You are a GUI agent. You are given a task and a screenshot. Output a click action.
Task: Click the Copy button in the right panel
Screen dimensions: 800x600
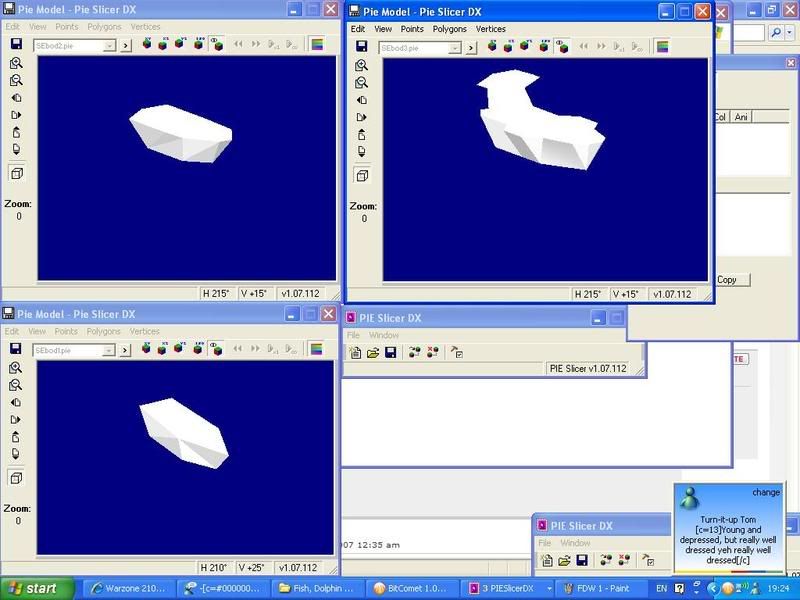click(x=727, y=280)
